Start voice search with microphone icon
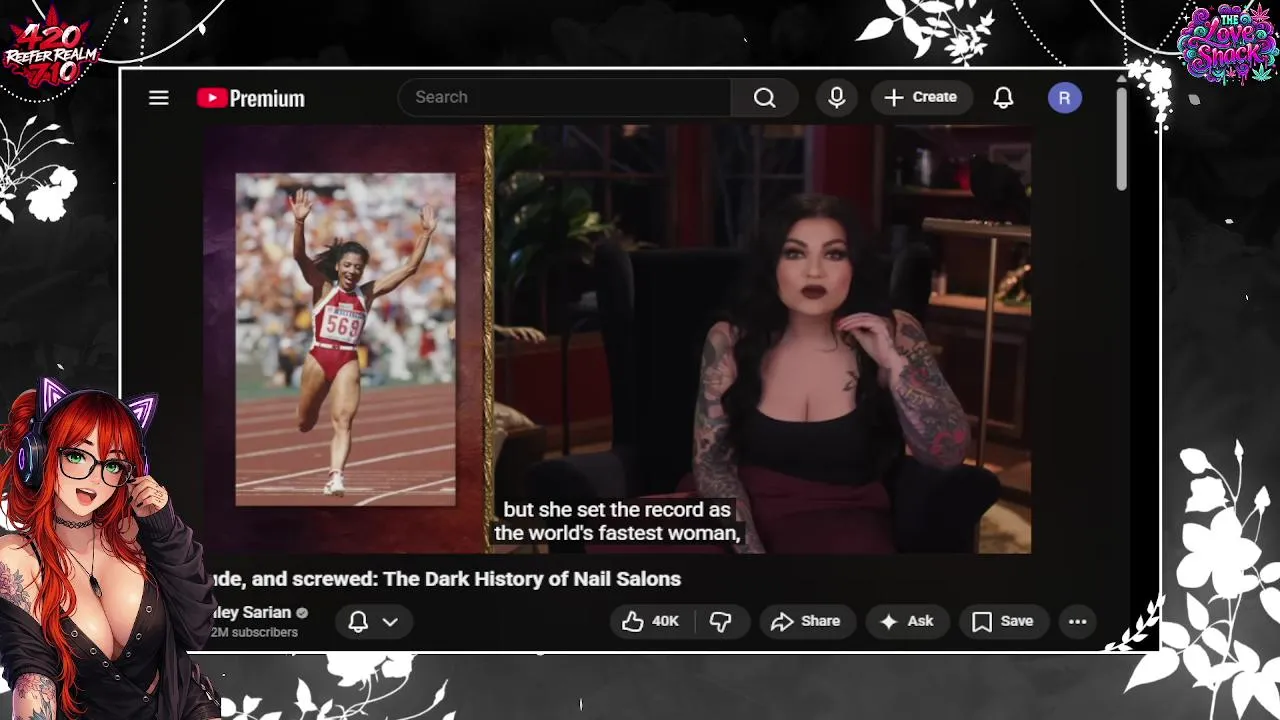This screenshot has height=720, width=1280. pyautogui.click(x=837, y=97)
